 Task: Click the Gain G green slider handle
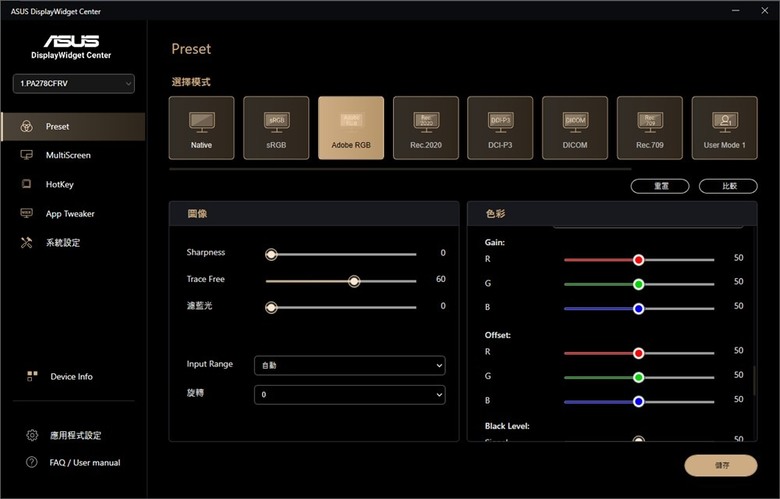click(639, 284)
